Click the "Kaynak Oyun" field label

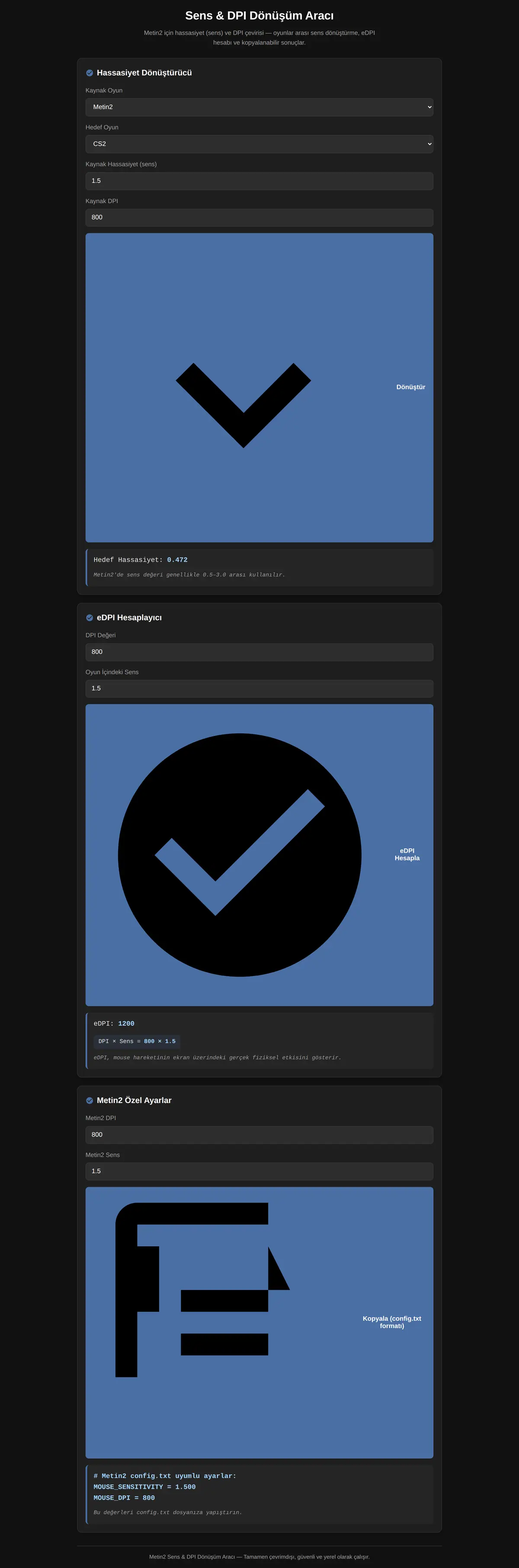(x=104, y=91)
